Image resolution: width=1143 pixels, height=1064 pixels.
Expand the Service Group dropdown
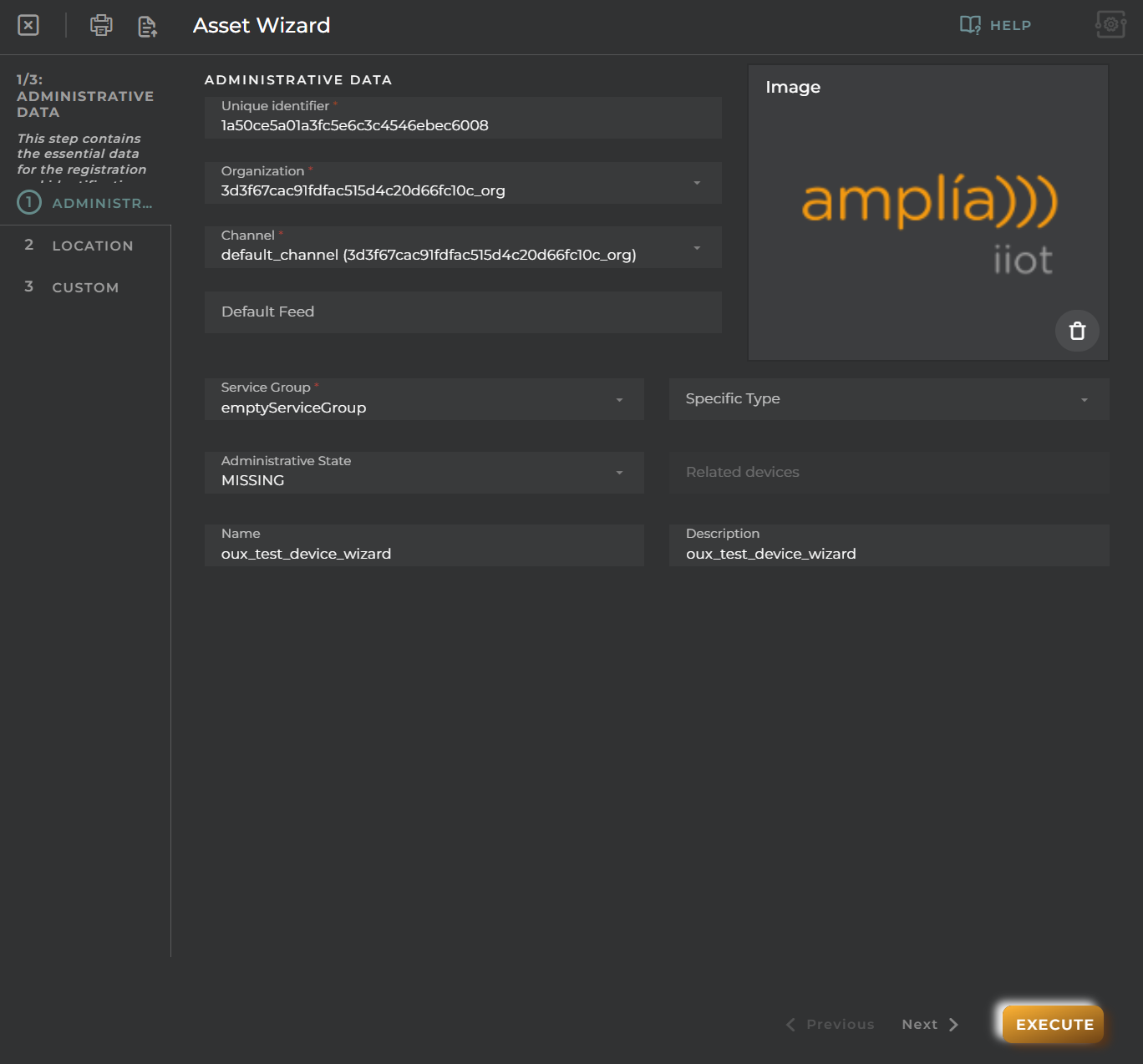[619, 400]
